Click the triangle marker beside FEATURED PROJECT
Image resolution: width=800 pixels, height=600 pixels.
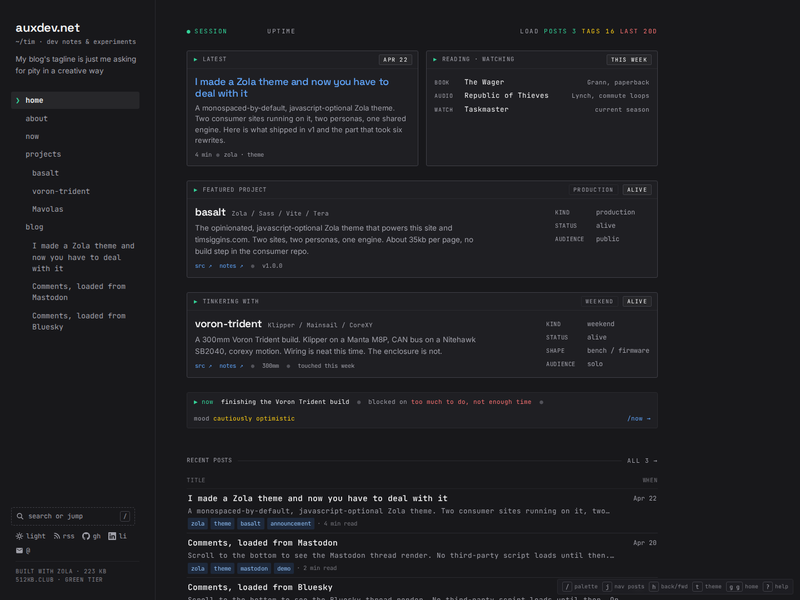click(195, 190)
